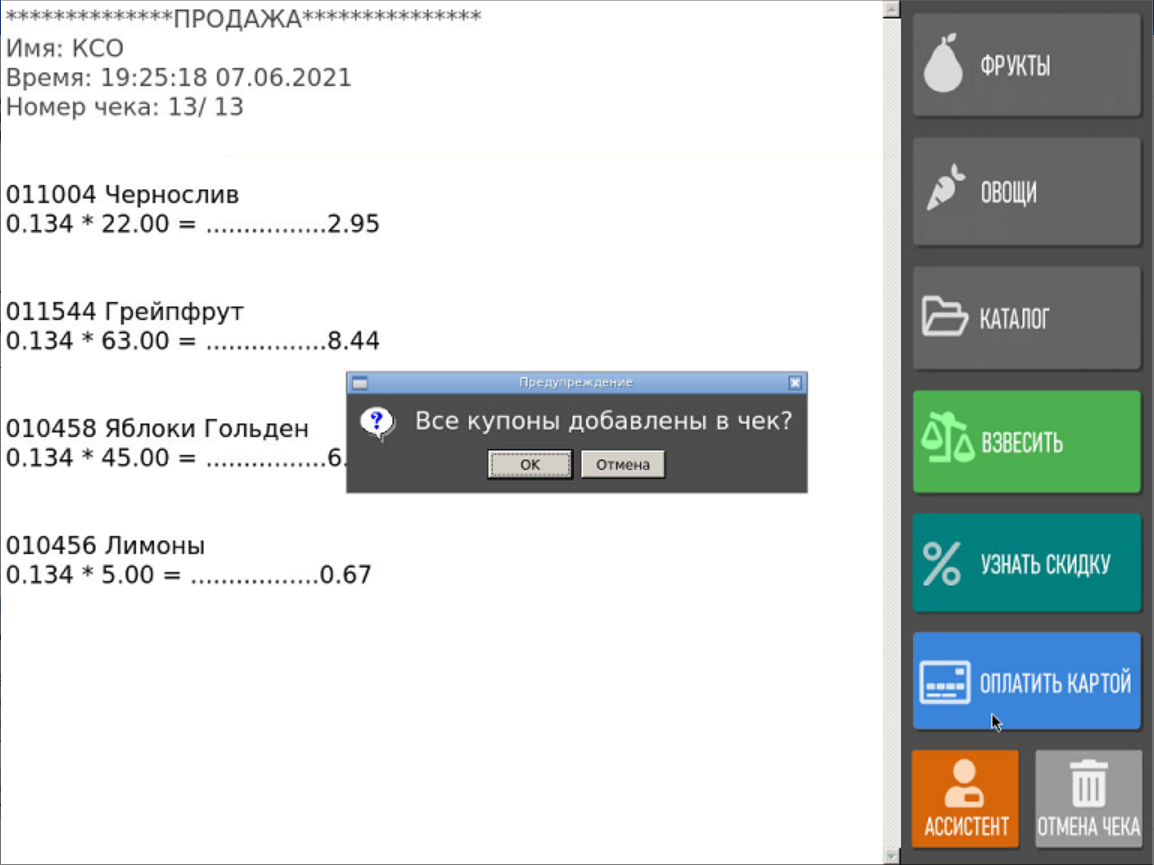Screen dimensions: 1154x865
Task: Open the dialog's window menu icon
Action: click(360, 383)
